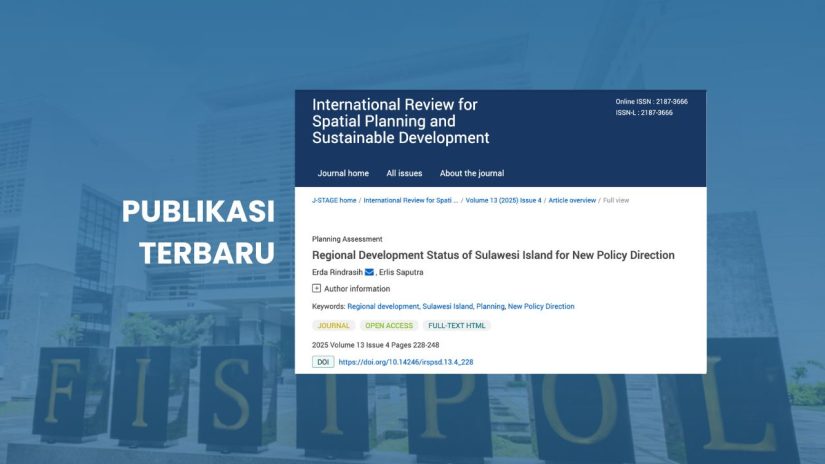Click the green OPEN ACCESS badge
Image resolution: width=825 pixels, height=464 pixels.
coord(389,325)
